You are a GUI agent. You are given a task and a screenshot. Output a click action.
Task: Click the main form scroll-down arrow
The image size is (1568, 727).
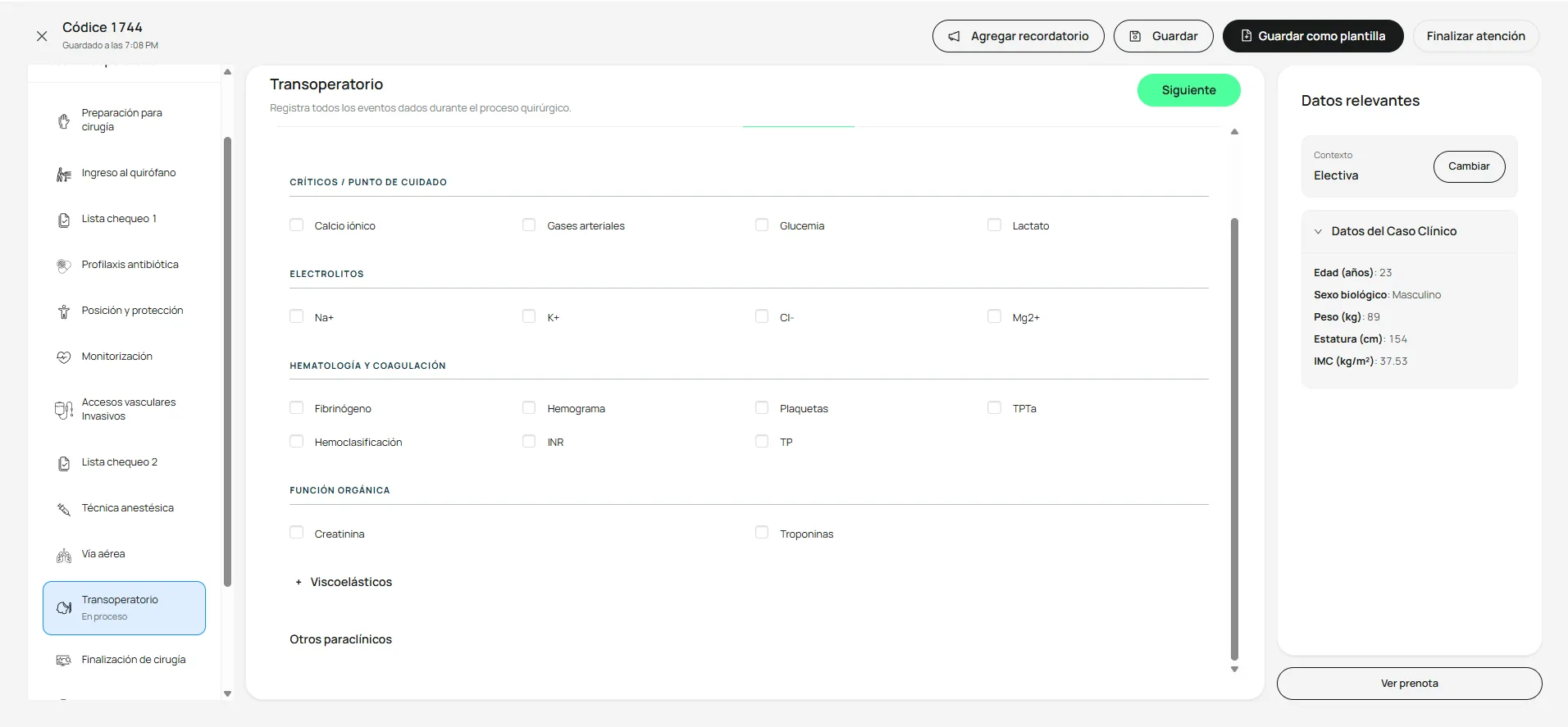[1234, 670]
